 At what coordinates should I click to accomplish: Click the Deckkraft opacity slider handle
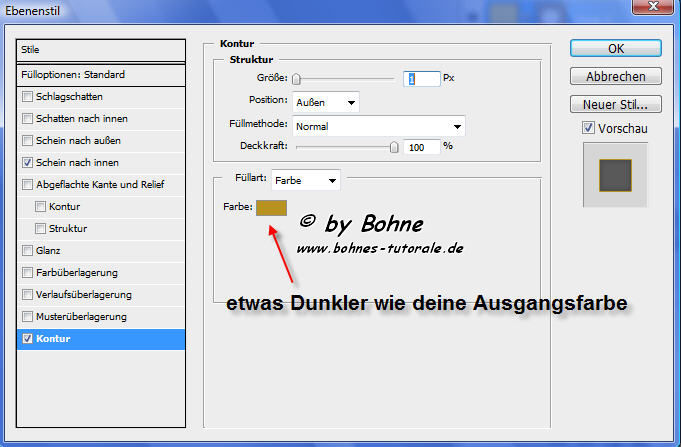394,147
